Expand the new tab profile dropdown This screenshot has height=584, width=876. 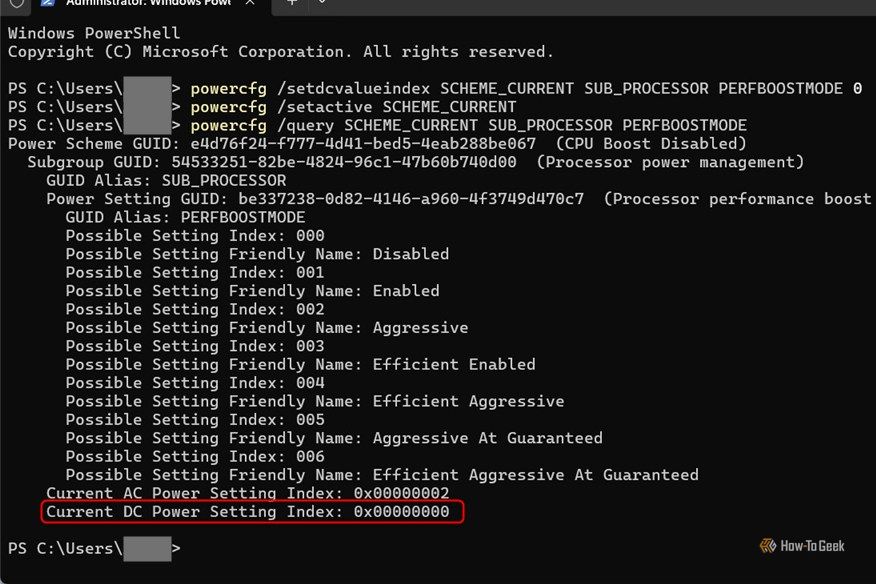point(322,3)
